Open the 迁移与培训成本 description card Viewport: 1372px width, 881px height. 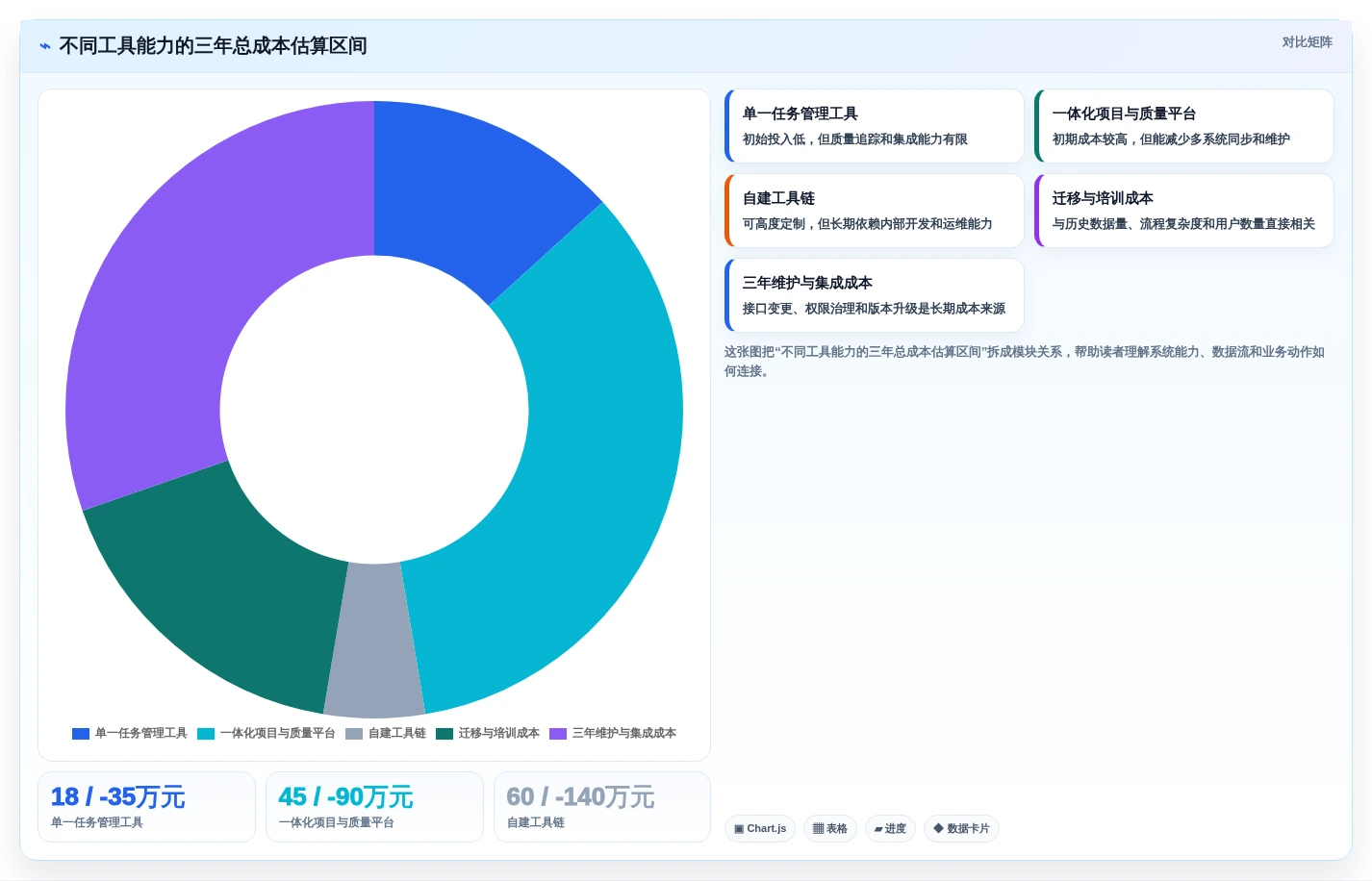pos(1183,211)
